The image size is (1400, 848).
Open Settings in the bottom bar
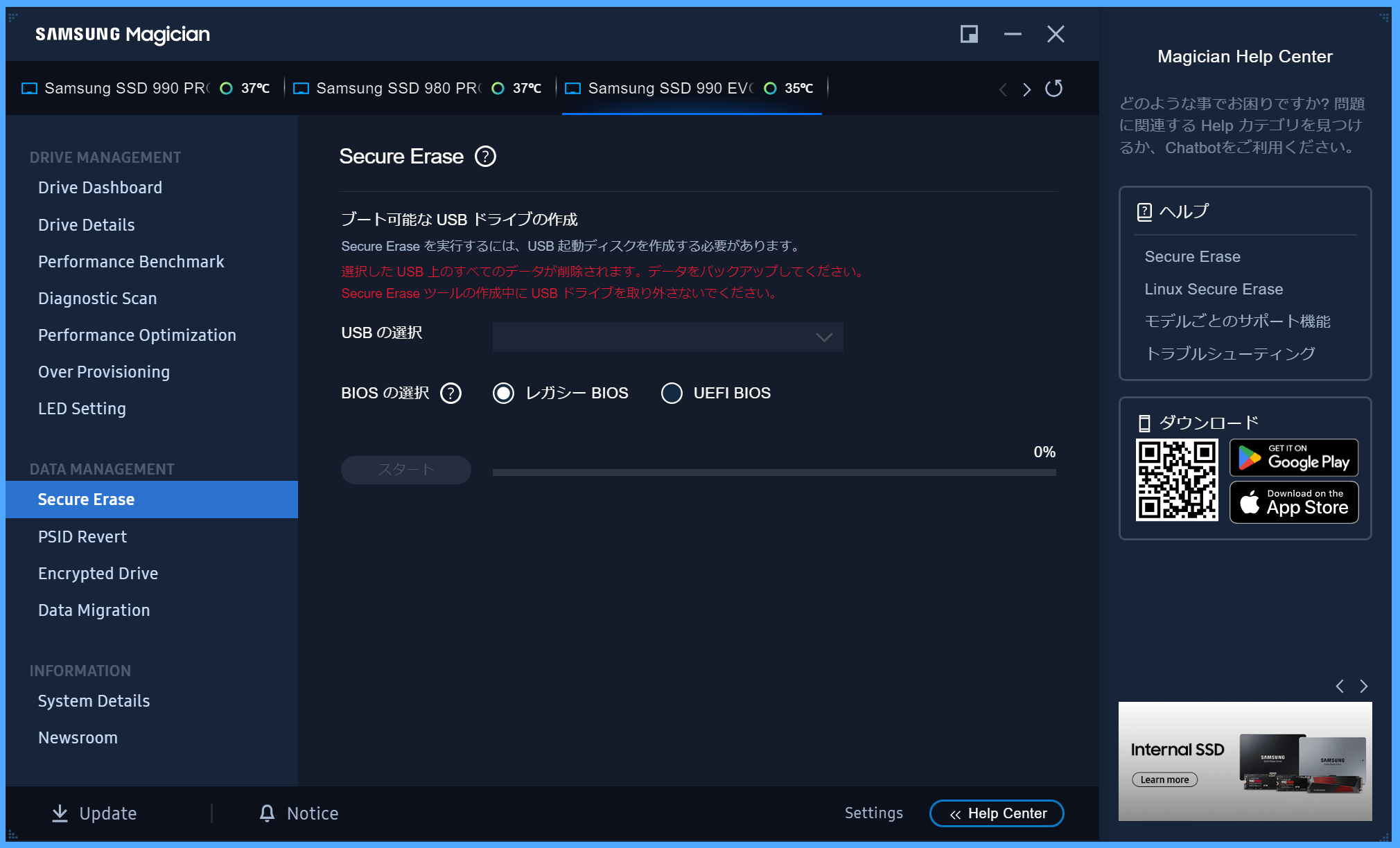[x=873, y=813]
